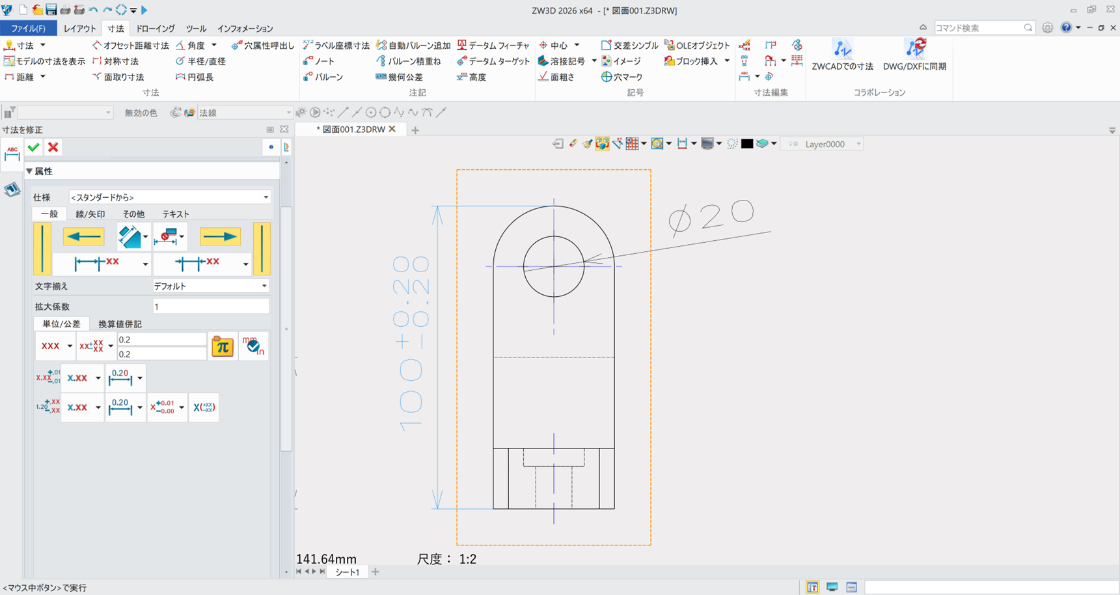
Task: Insert a 交差シンボル intersection symbol
Action: (629, 46)
